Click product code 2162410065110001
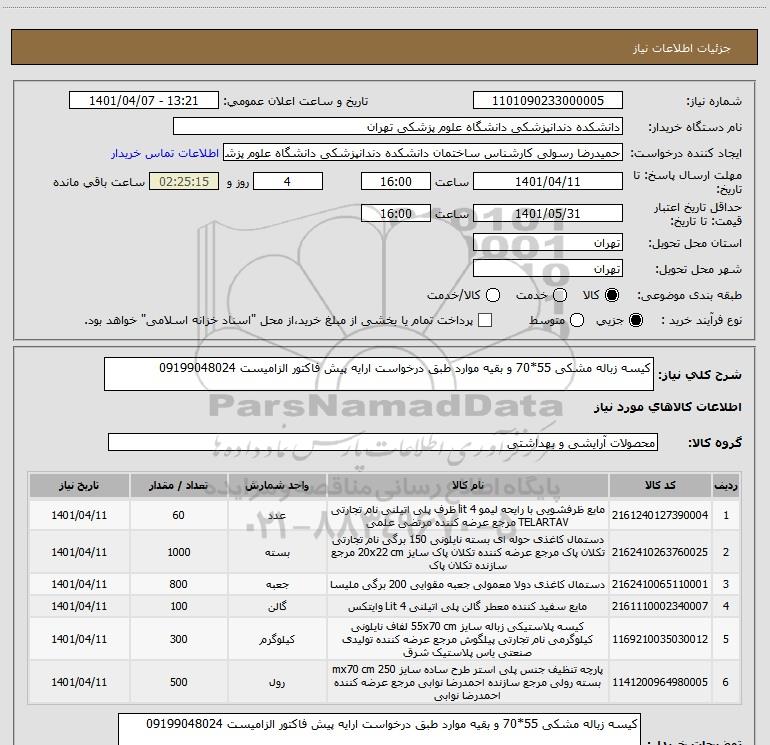Image resolution: width=770 pixels, height=745 pixels. [660, 584]
